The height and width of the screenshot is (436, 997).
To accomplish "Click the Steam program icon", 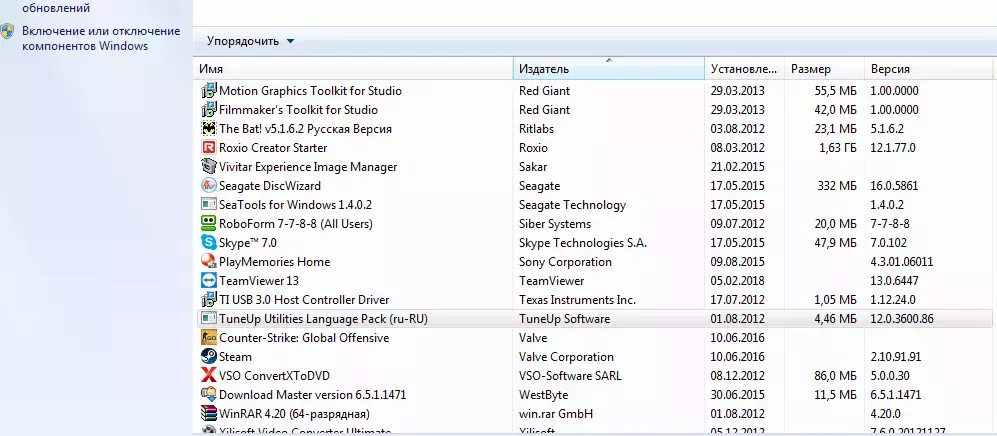I will coord(209,357).
